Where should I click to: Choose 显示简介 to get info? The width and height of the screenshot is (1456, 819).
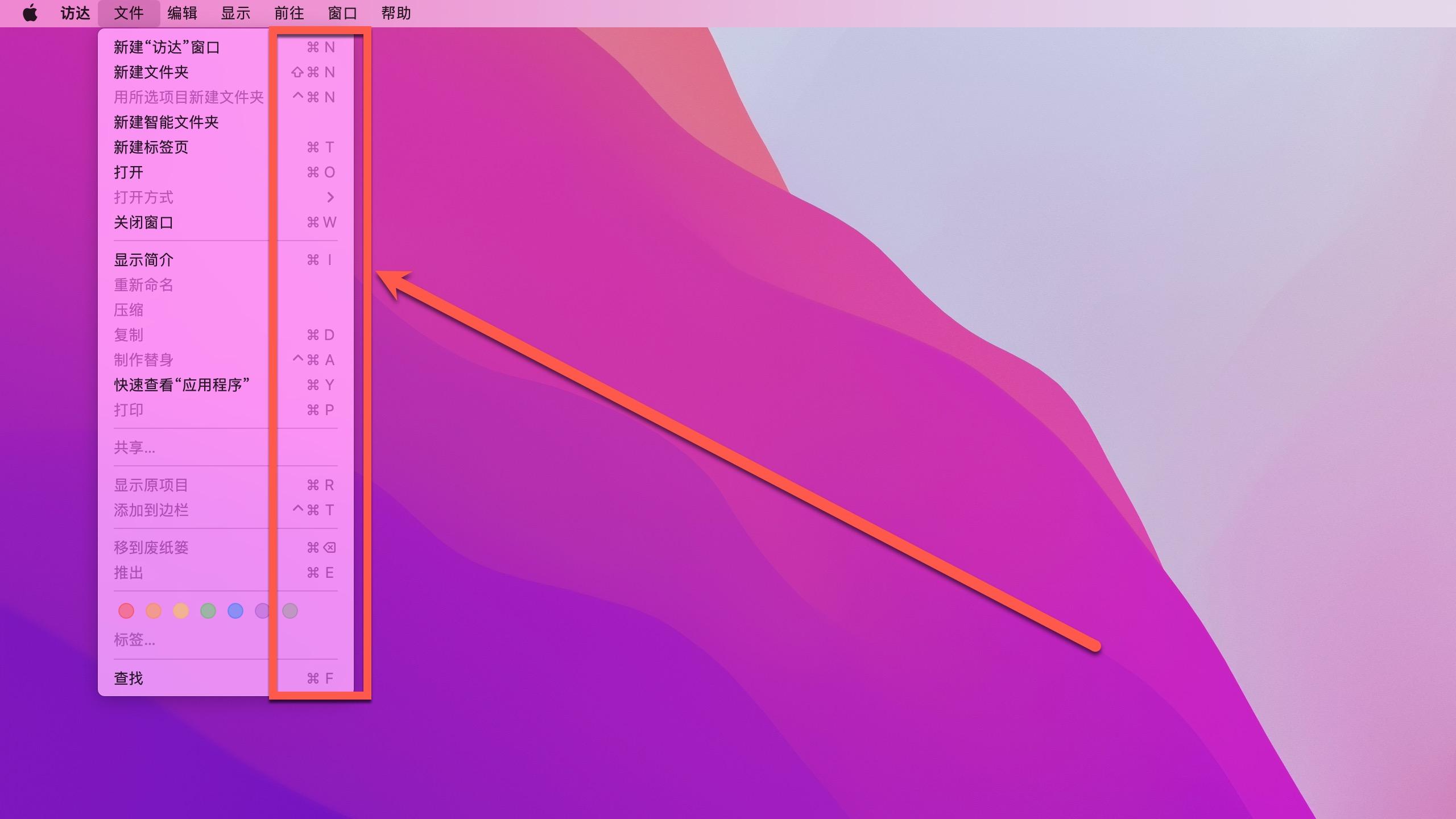143,260
